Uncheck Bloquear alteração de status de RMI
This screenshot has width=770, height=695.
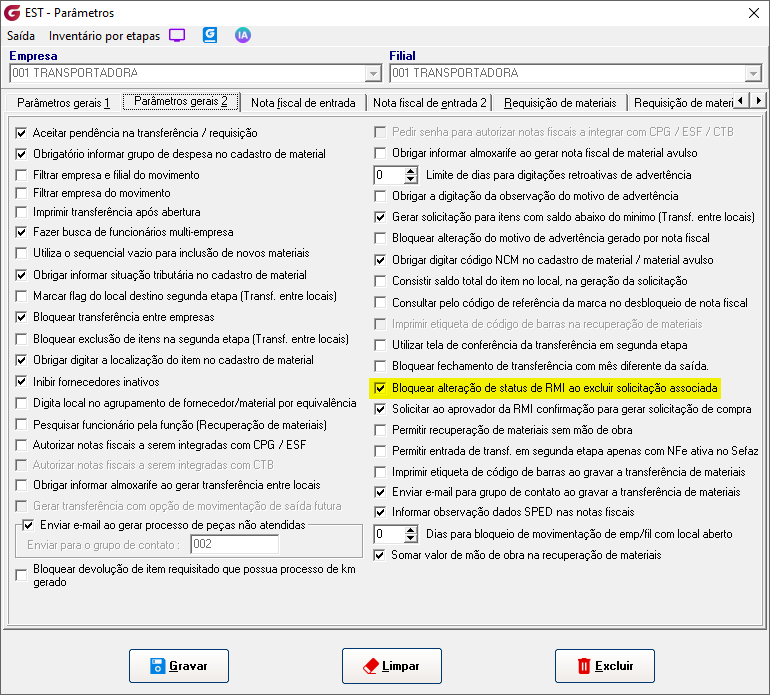pos(380,388)
